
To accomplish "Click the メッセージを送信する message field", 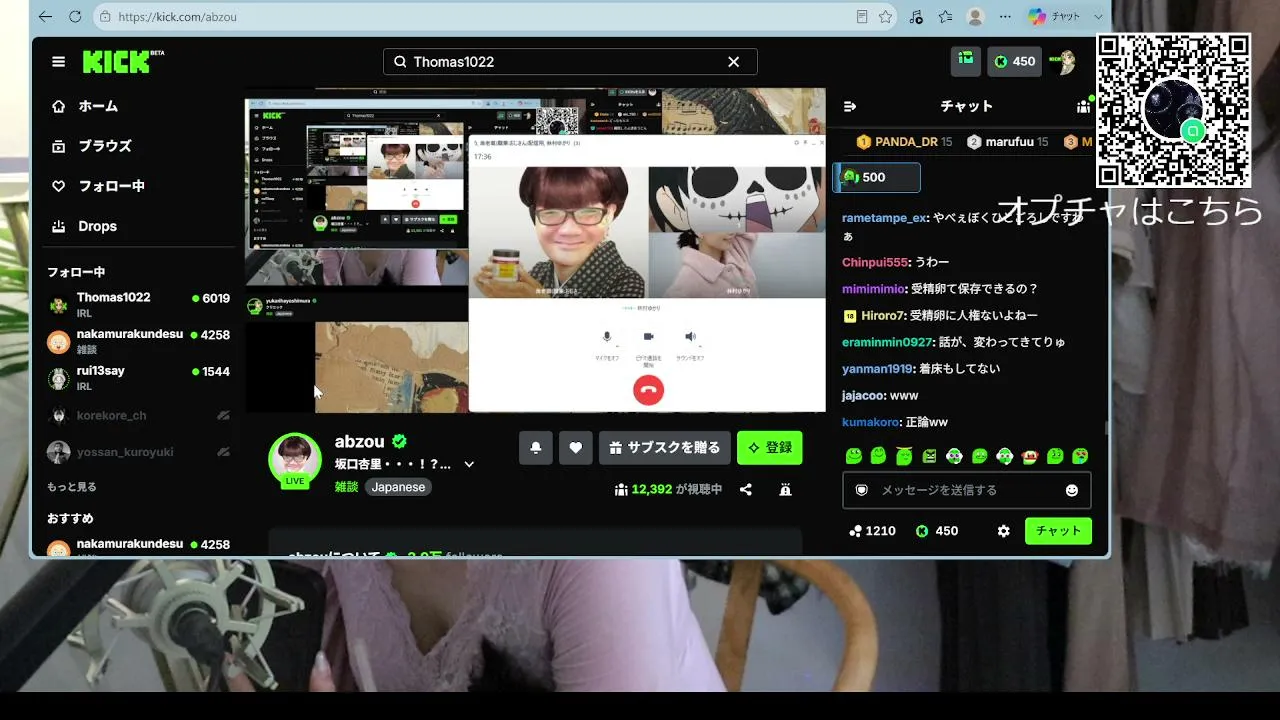I will [966, 490].
